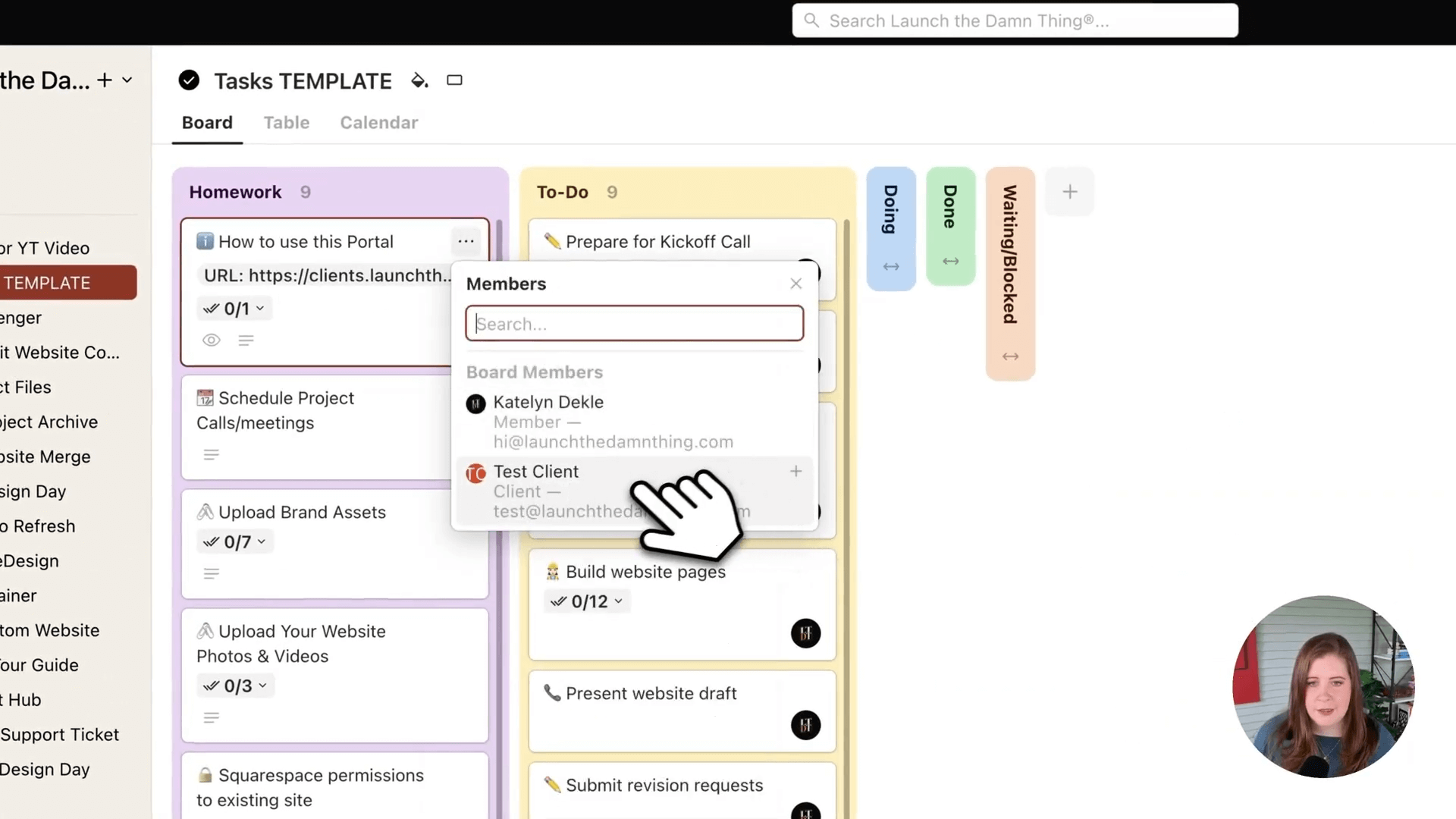Open the 0/7 checklist on Upload Brand Assets
This screenshot has height=819, width=1456.
(x=235, y=541)
